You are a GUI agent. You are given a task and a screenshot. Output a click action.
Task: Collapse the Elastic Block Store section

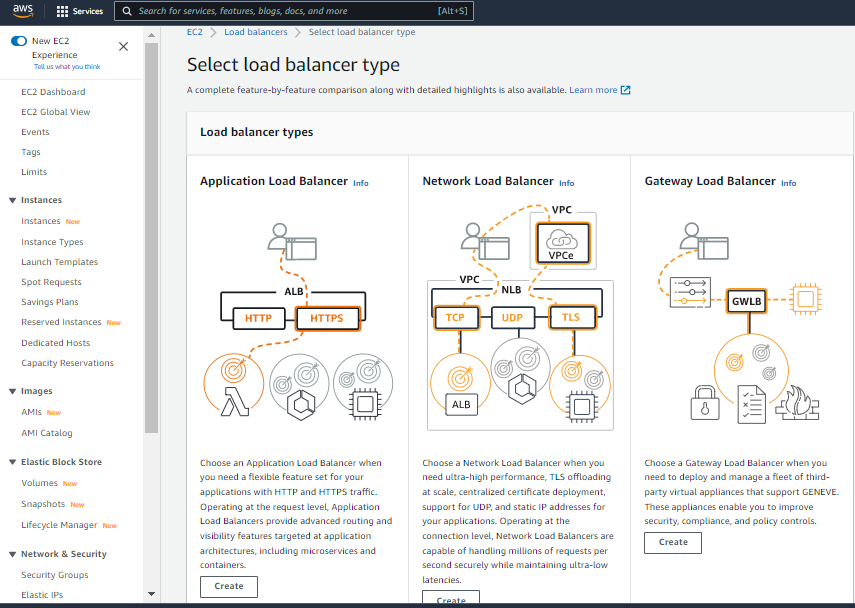coord(13,462)
